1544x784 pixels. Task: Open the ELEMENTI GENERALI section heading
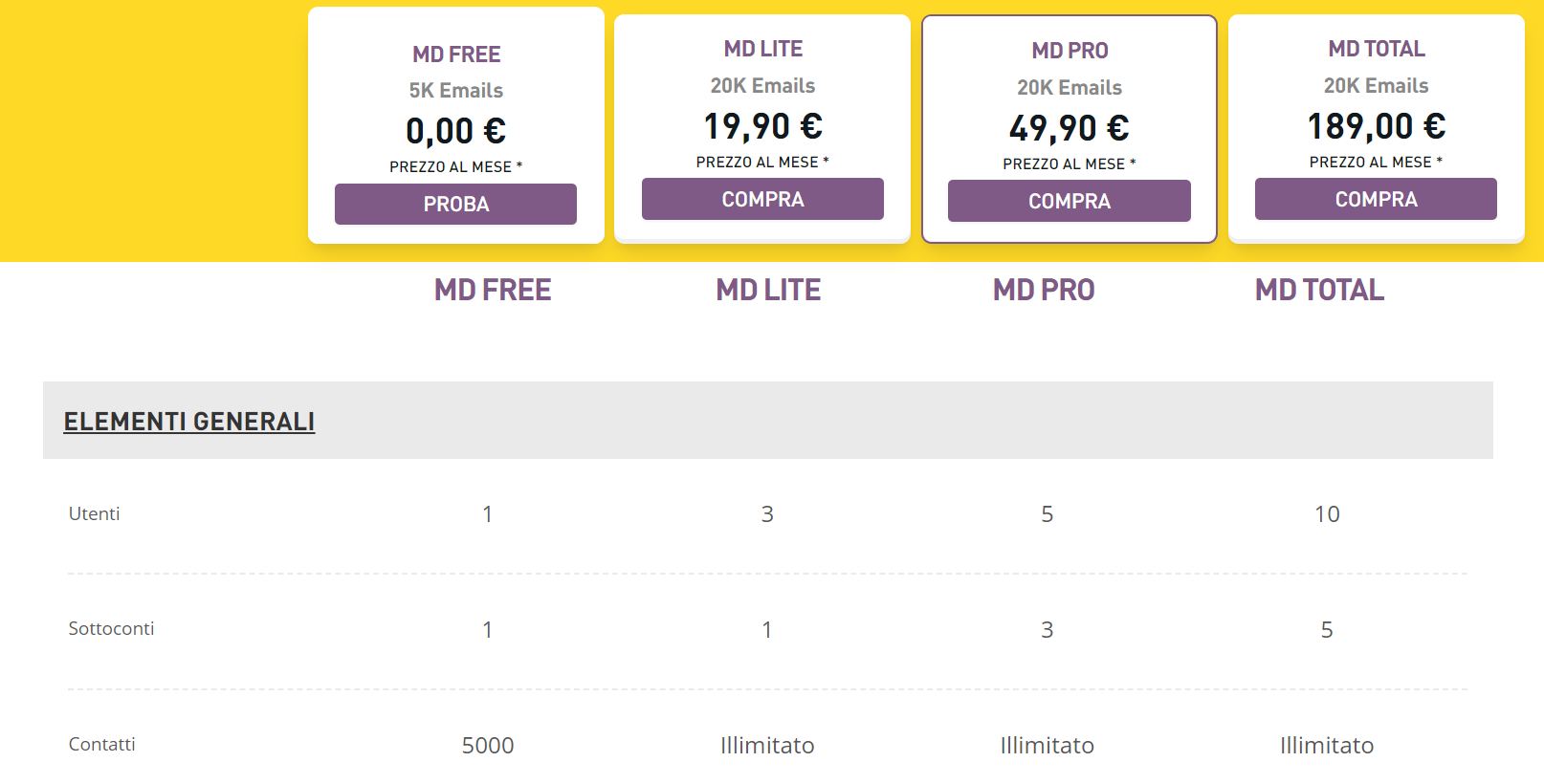[x=189, y=422]
